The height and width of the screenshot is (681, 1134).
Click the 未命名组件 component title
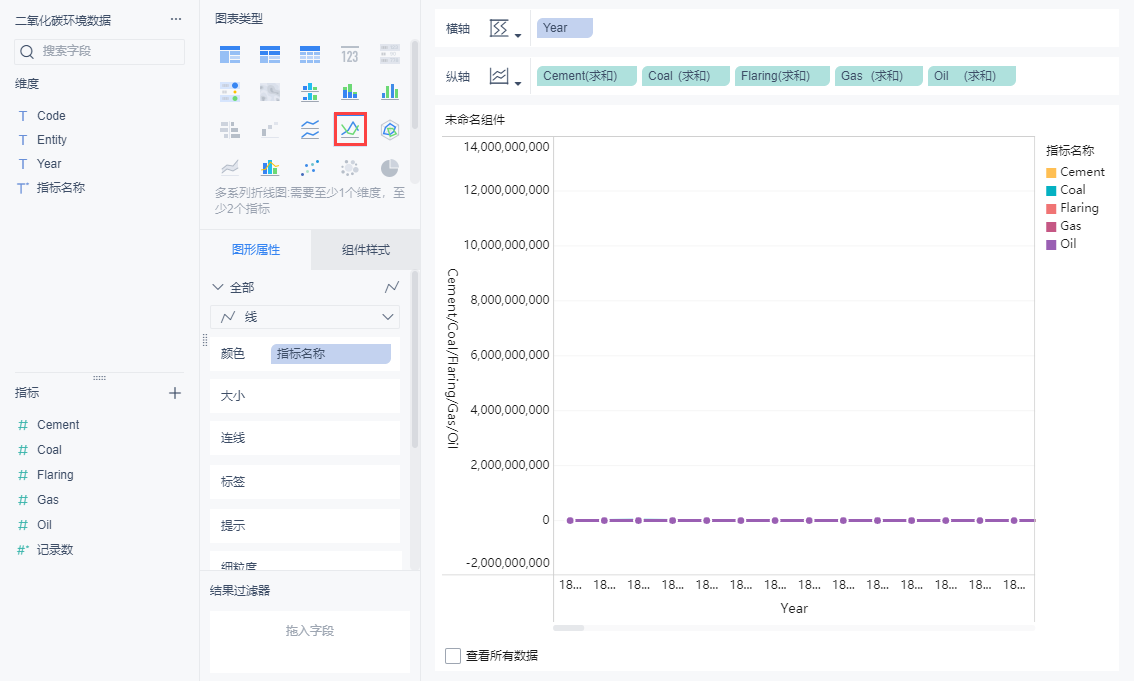tap(474, 120)
